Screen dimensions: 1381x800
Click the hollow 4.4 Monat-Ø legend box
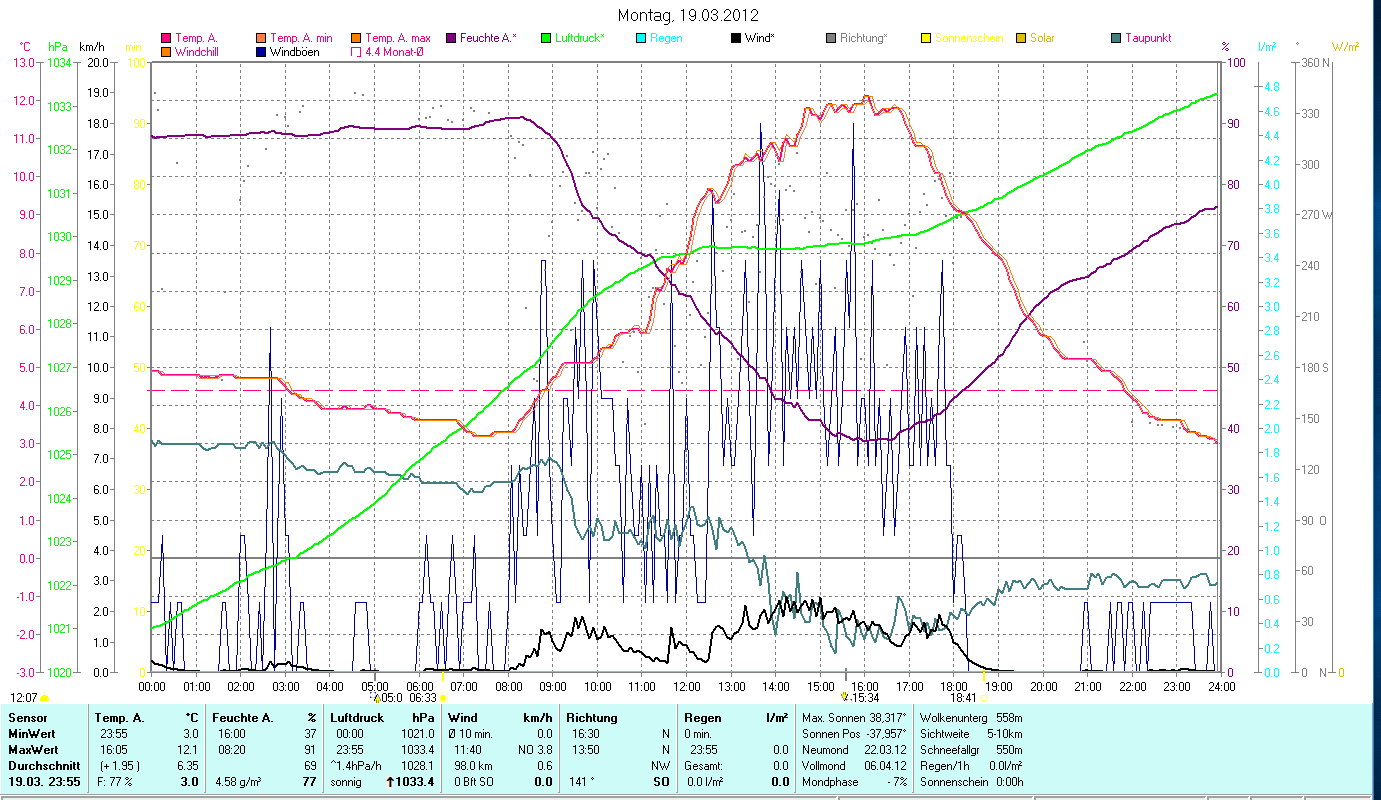tap(355, 51)
